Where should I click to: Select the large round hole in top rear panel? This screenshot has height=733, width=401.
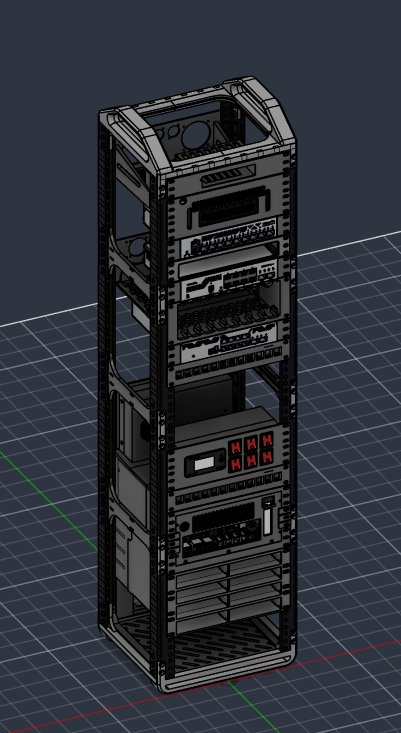[197, 135]
